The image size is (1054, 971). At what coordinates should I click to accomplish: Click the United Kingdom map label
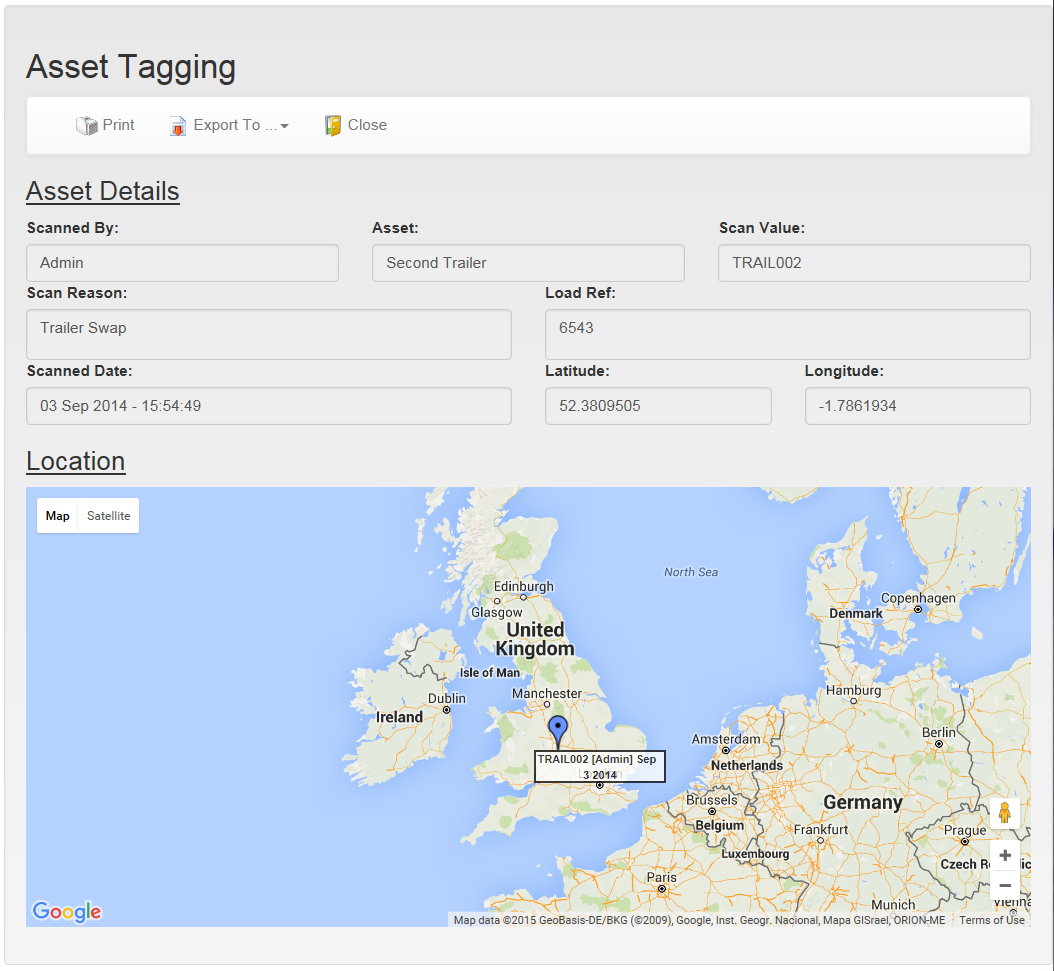[535, 639]
